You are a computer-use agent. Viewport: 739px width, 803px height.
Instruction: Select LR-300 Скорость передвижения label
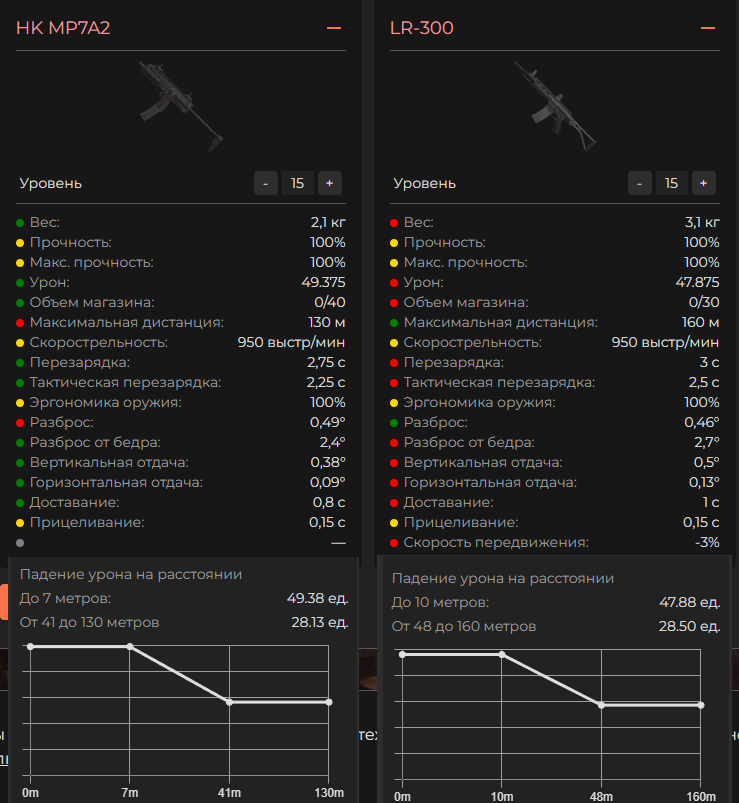[x=496, y=542]
